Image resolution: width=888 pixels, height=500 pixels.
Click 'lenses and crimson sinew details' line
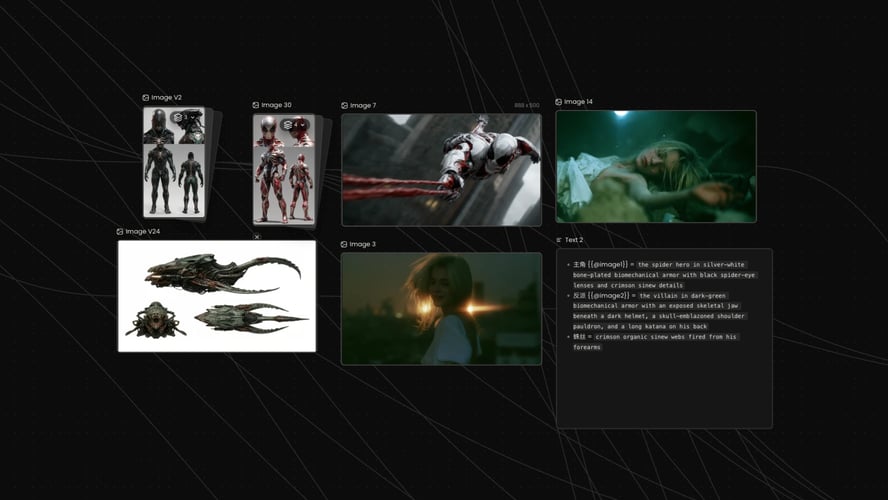(628, 285)
